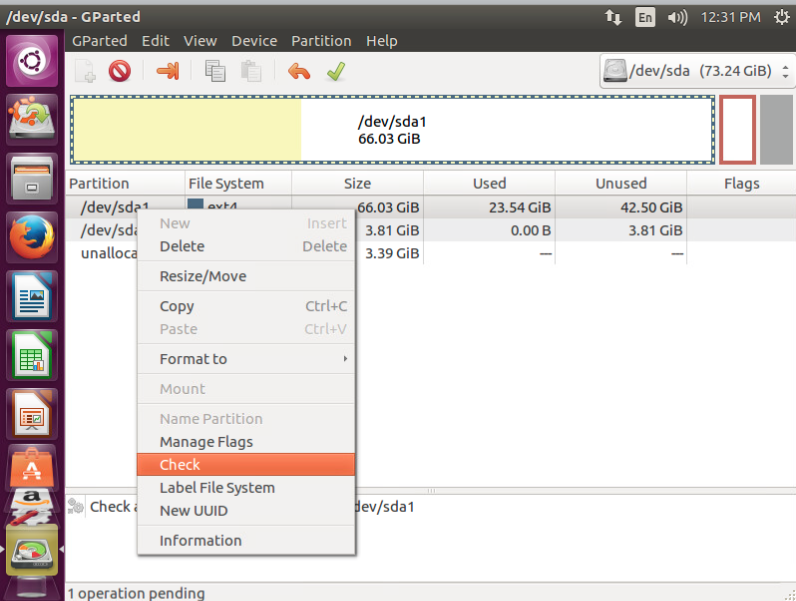The image size is (796, 601).
Task: Launch the Ubuntu installer from the dock
Action: click(x=32, y=120)
